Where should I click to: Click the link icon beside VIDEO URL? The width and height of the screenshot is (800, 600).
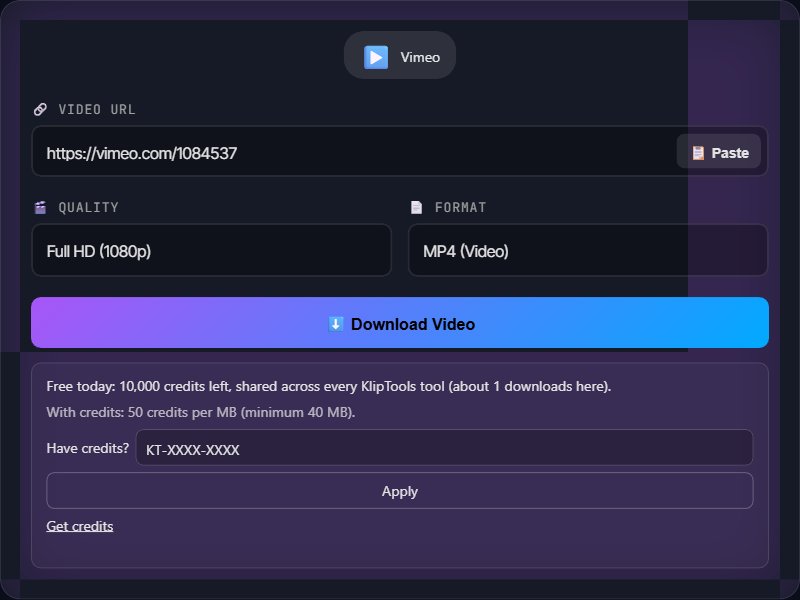pyautogui.click(x=40, y=109)
